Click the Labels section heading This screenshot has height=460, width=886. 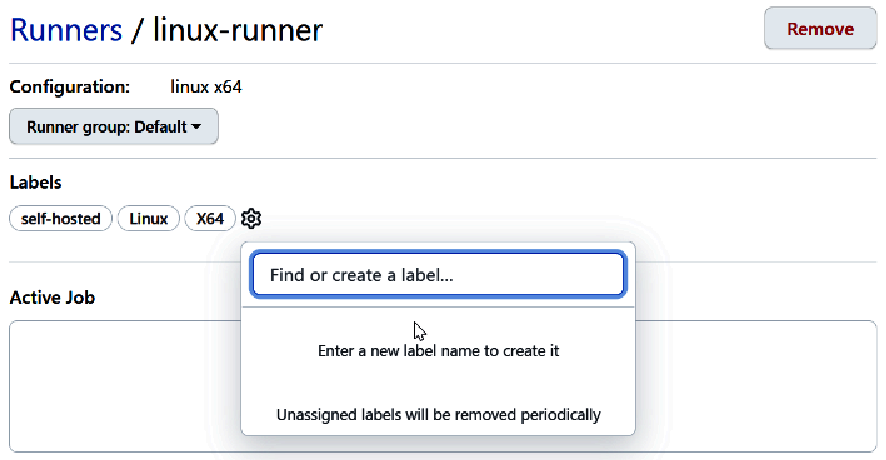(x=36, y=183)
